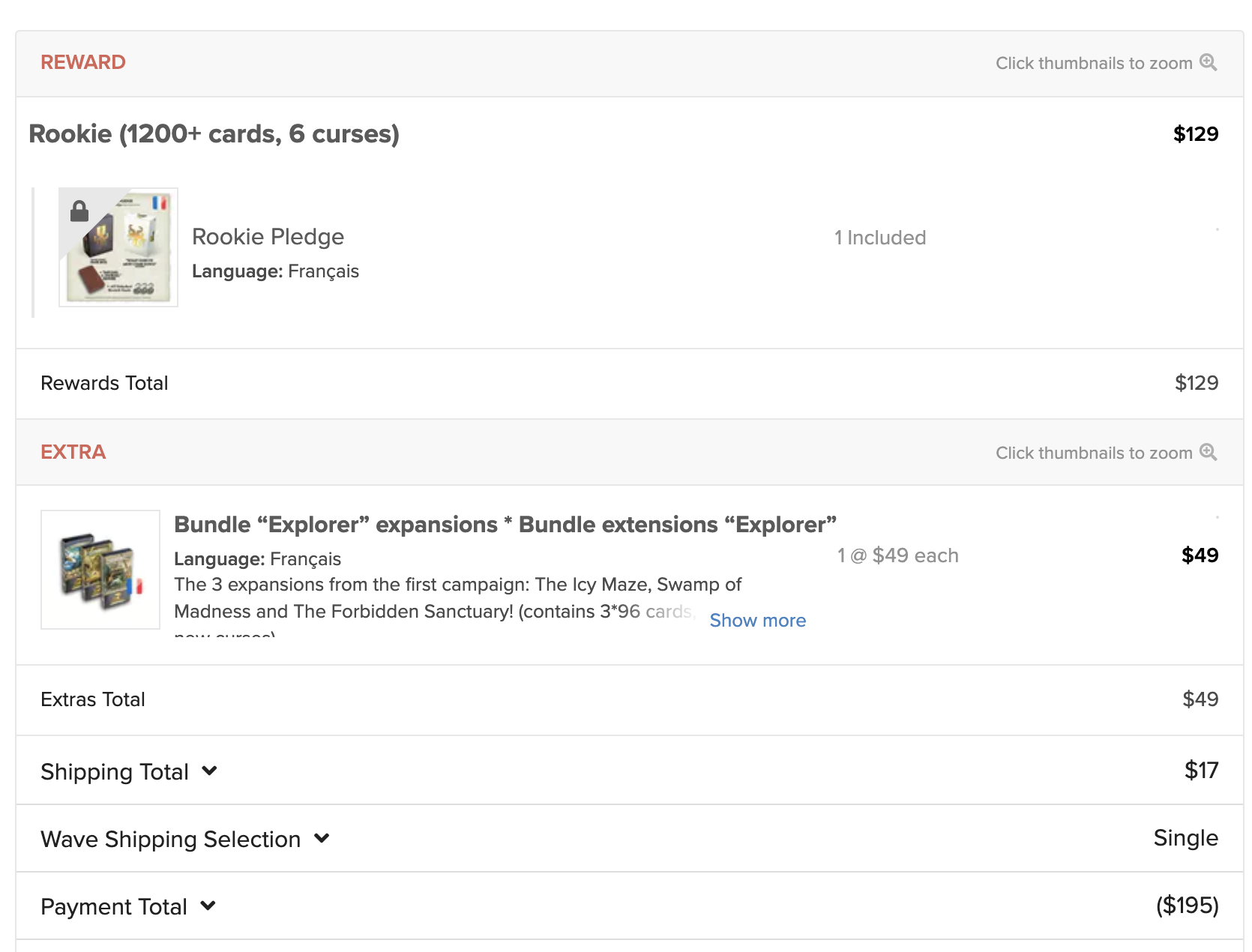The image size is (1252, 952).
Task: Expand the Shipping Total chevron
Action: click(210, 771)
